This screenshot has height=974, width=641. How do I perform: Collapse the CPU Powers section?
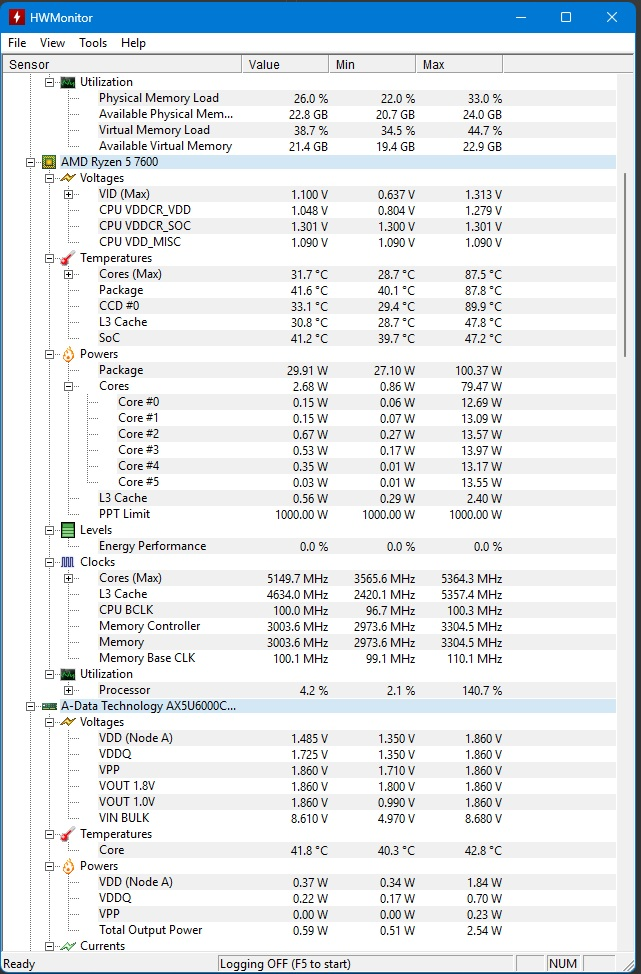49,355
